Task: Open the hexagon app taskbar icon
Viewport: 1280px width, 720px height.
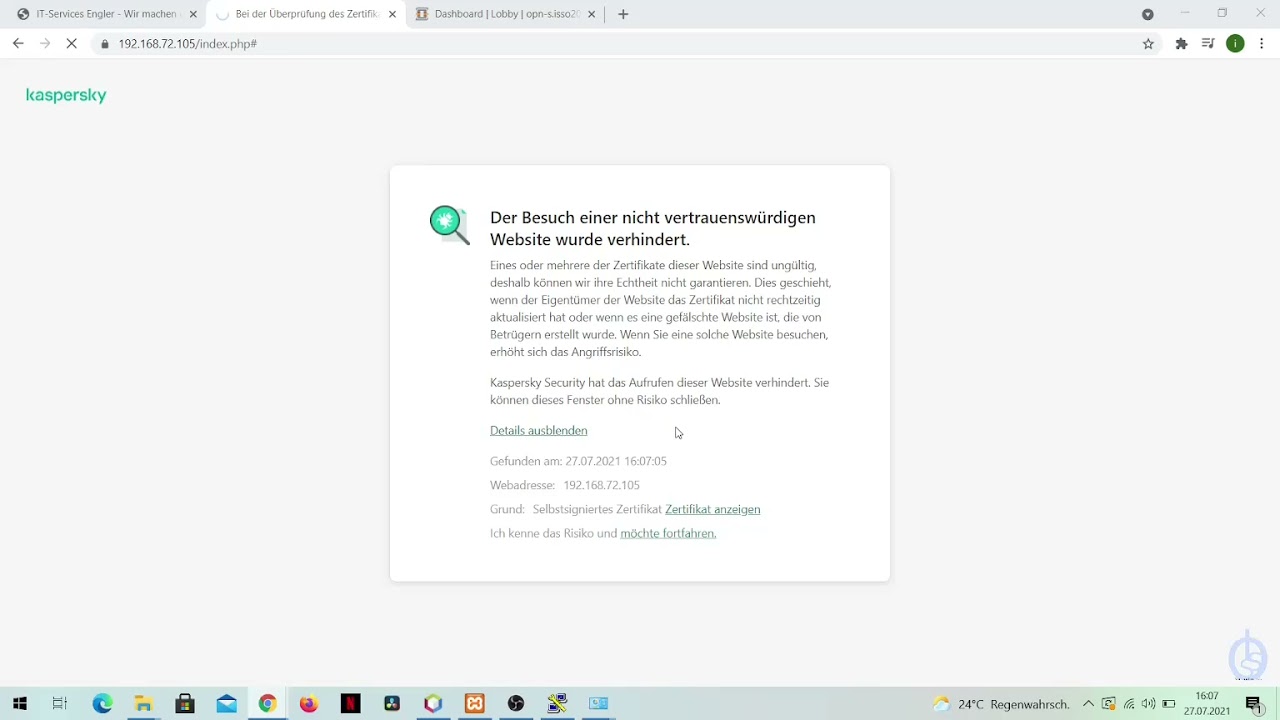Action: point(433,704)
